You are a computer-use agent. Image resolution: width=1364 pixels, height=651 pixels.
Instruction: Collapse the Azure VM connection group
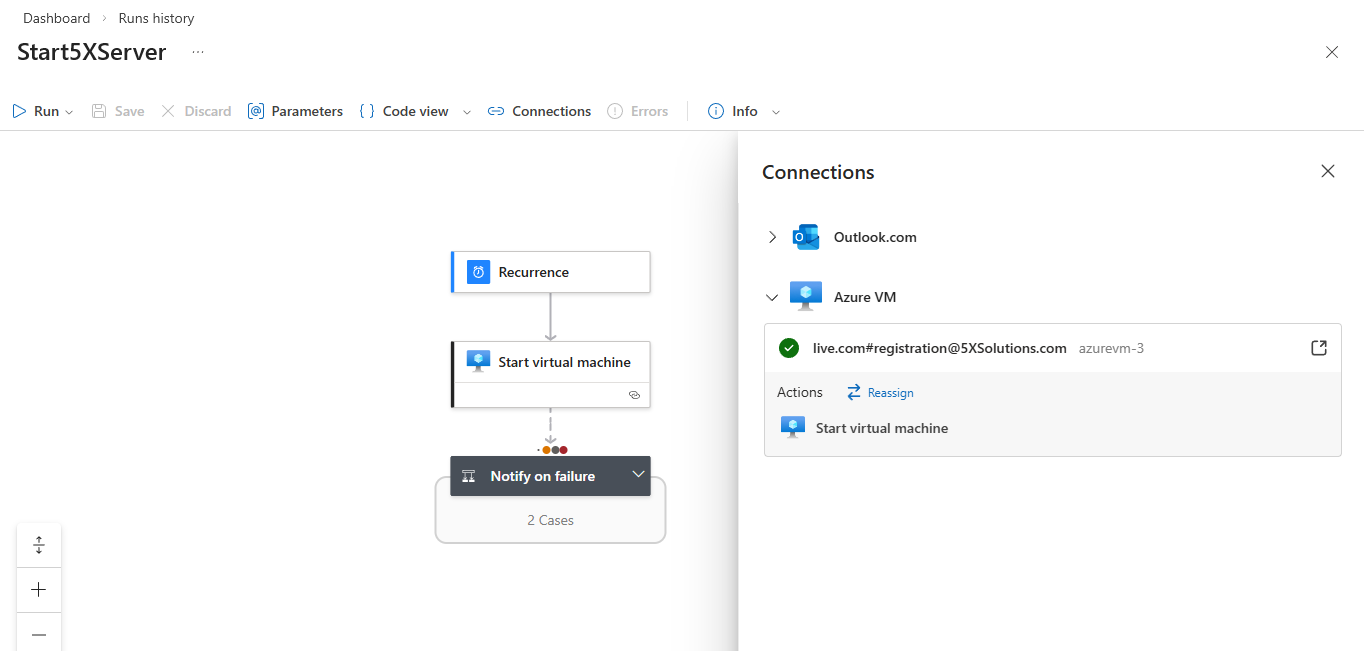click(772, 297)
